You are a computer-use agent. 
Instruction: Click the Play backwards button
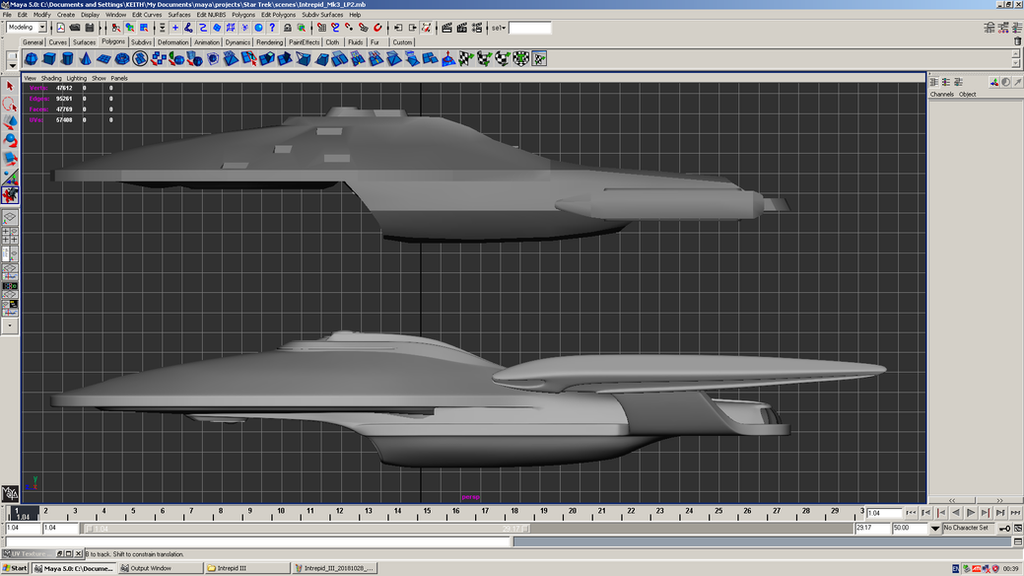click(955, 513)
